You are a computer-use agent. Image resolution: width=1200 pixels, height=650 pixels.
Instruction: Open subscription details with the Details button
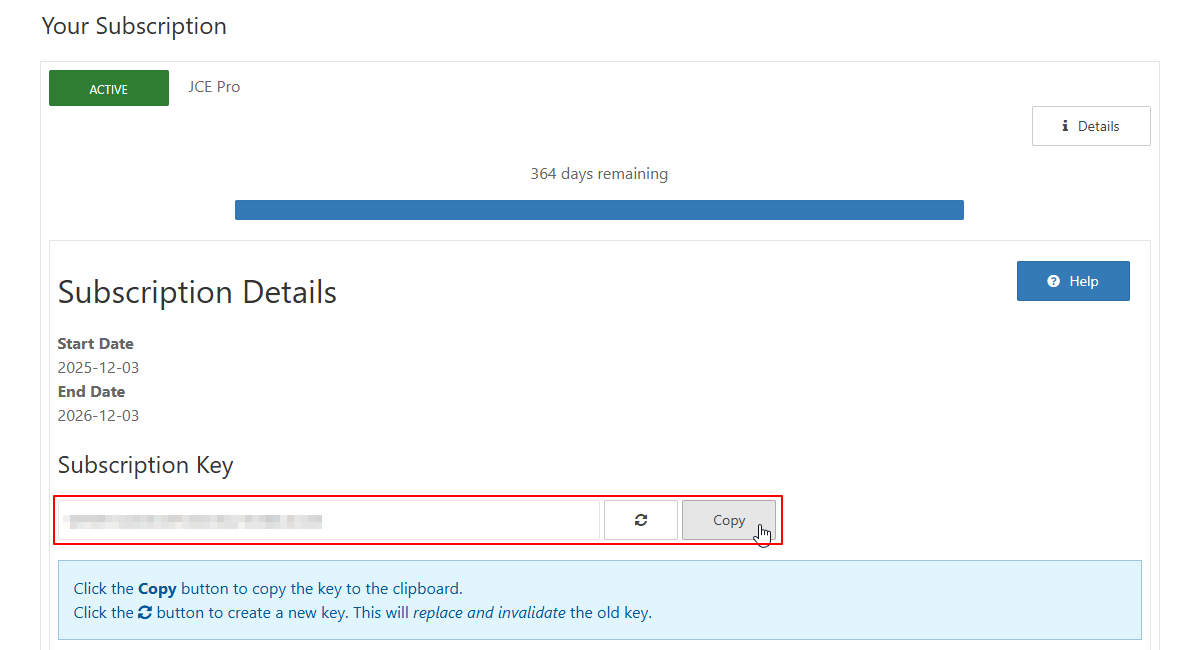click(x=1090, y=125)
